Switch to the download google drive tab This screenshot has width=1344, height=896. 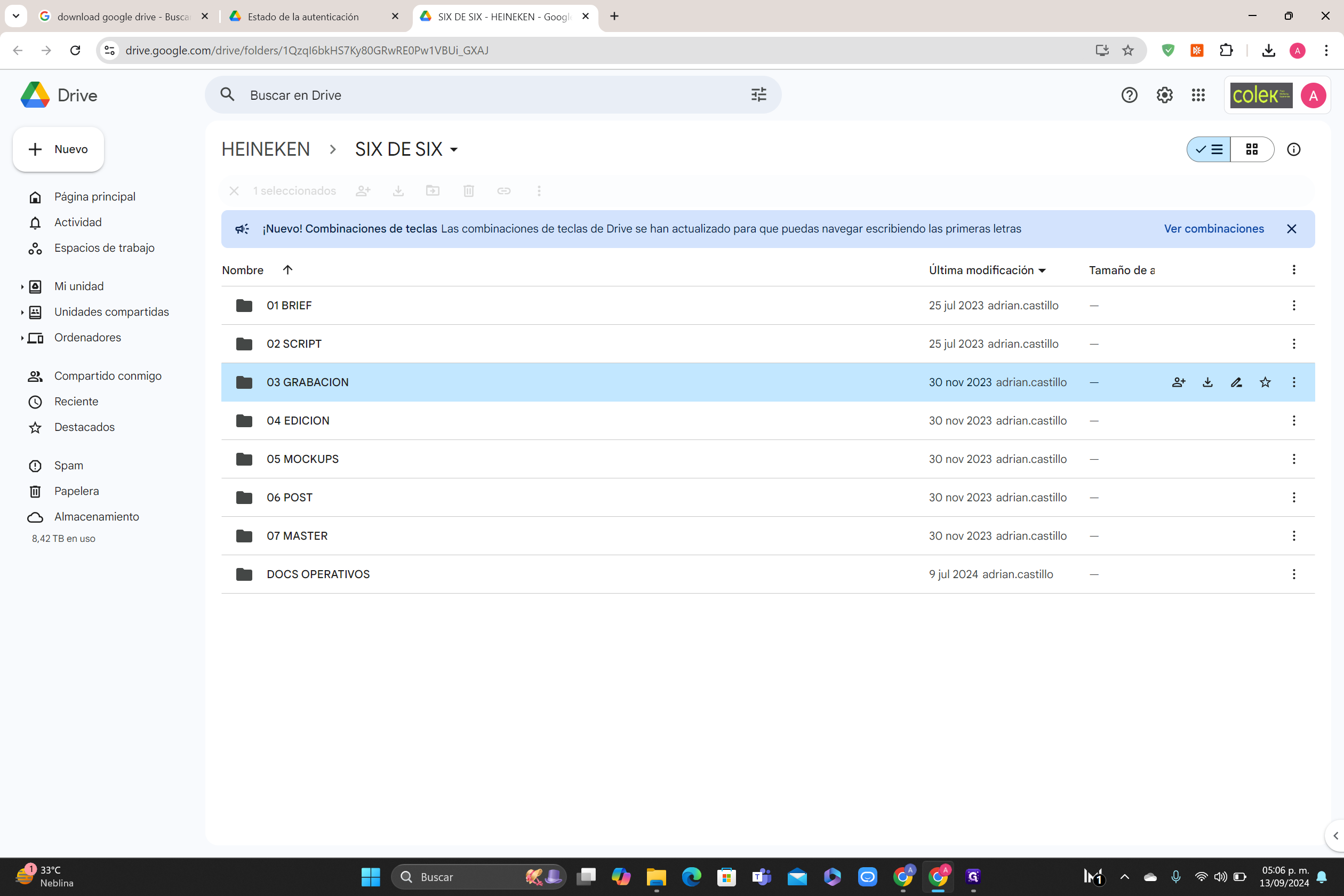[123, 17]
